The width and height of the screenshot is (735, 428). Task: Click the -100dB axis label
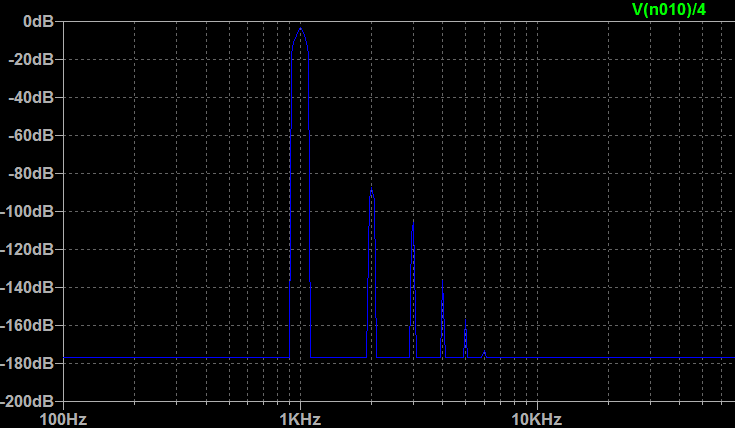click(x=27, y=211)
